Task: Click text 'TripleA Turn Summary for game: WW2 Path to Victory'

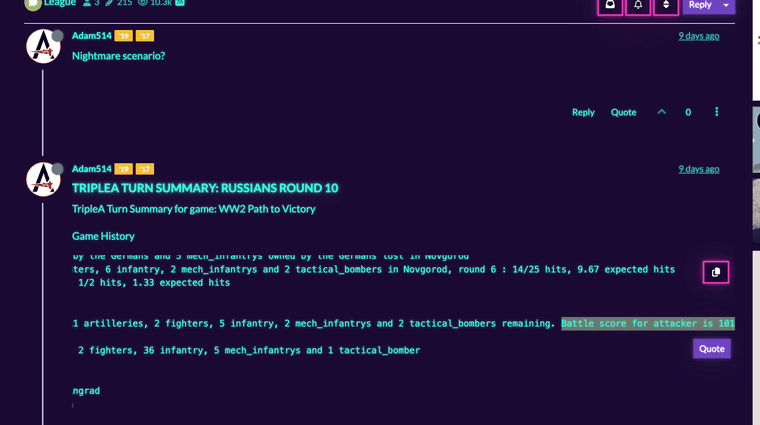Action: point(193,209)
